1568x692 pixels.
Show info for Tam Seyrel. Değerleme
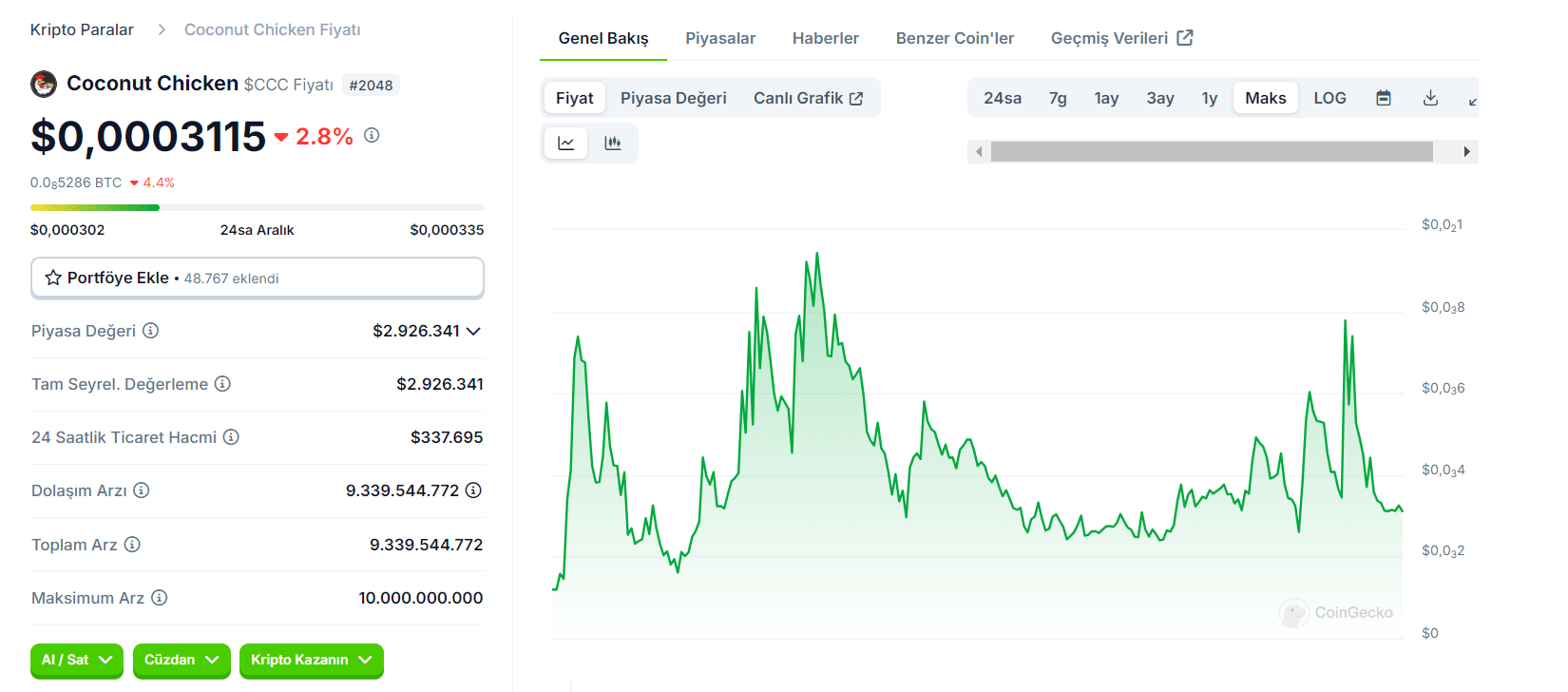pyautogui.click(x=222, y=384)
